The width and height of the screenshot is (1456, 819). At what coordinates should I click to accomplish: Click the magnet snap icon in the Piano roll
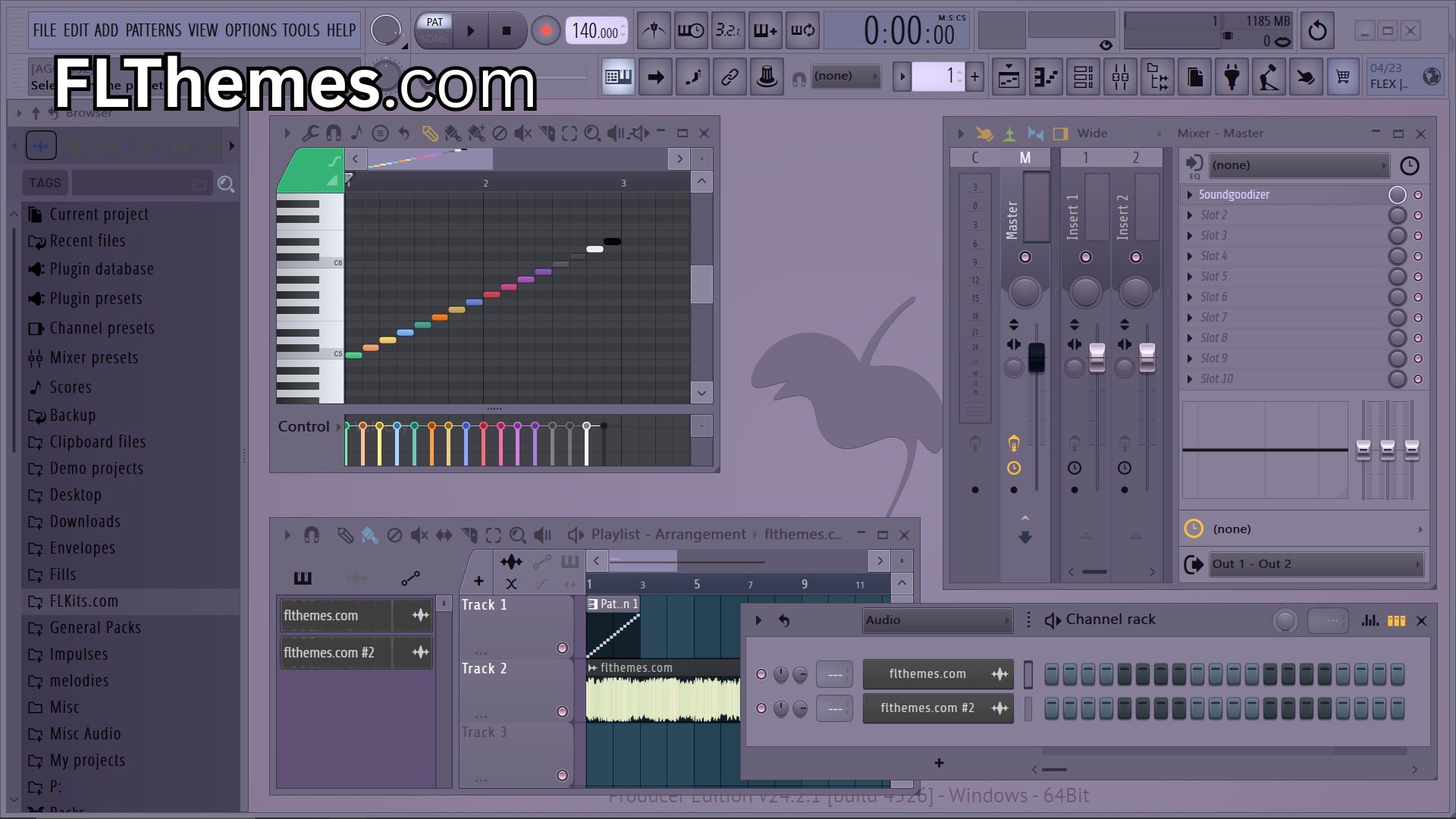[x=333, y=133]
